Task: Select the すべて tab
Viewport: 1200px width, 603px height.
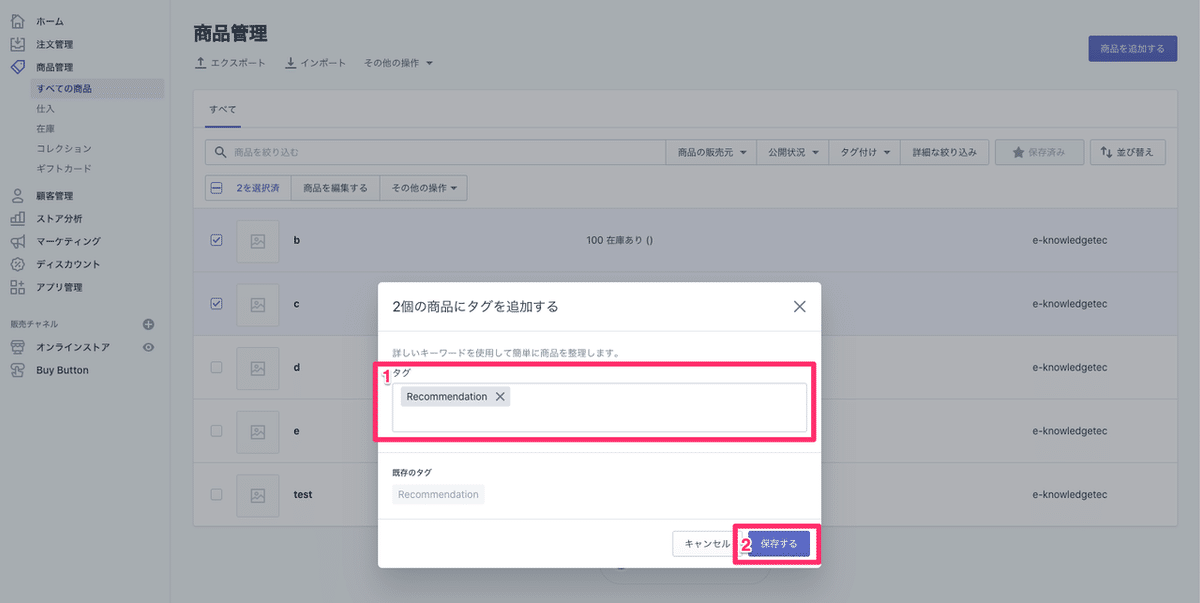Action: point(222,108)
